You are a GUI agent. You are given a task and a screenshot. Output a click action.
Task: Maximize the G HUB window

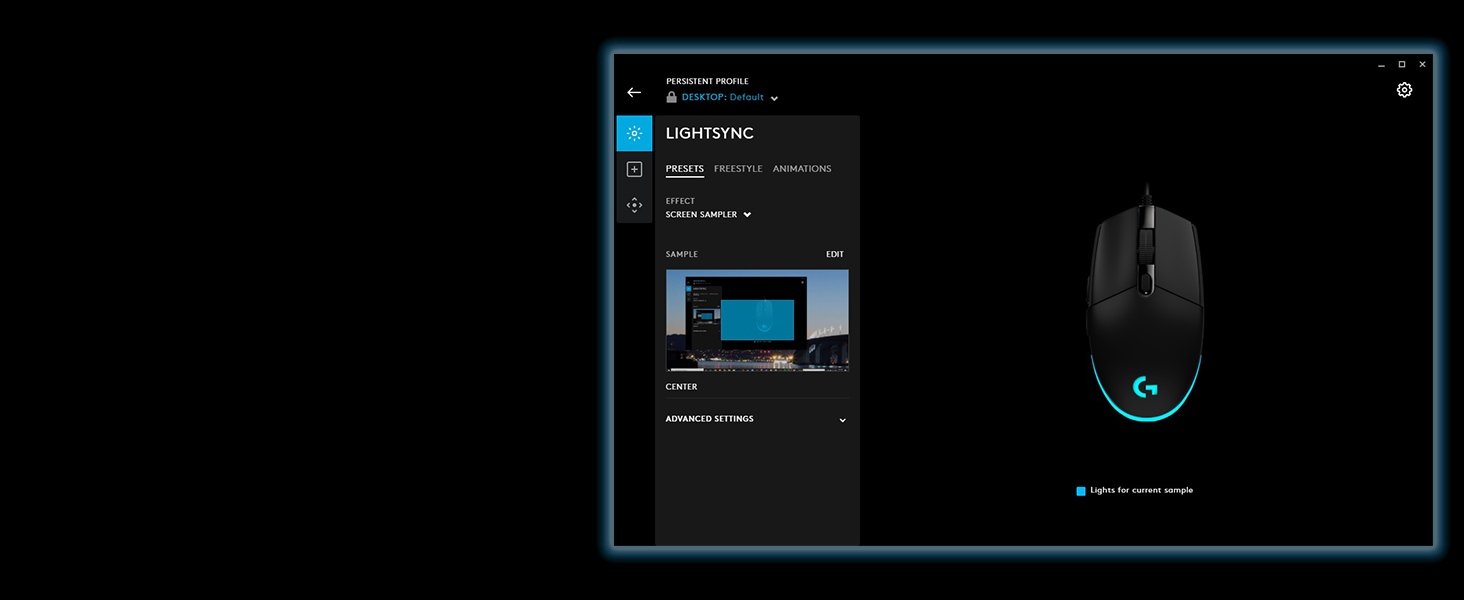coord(1402,65)
